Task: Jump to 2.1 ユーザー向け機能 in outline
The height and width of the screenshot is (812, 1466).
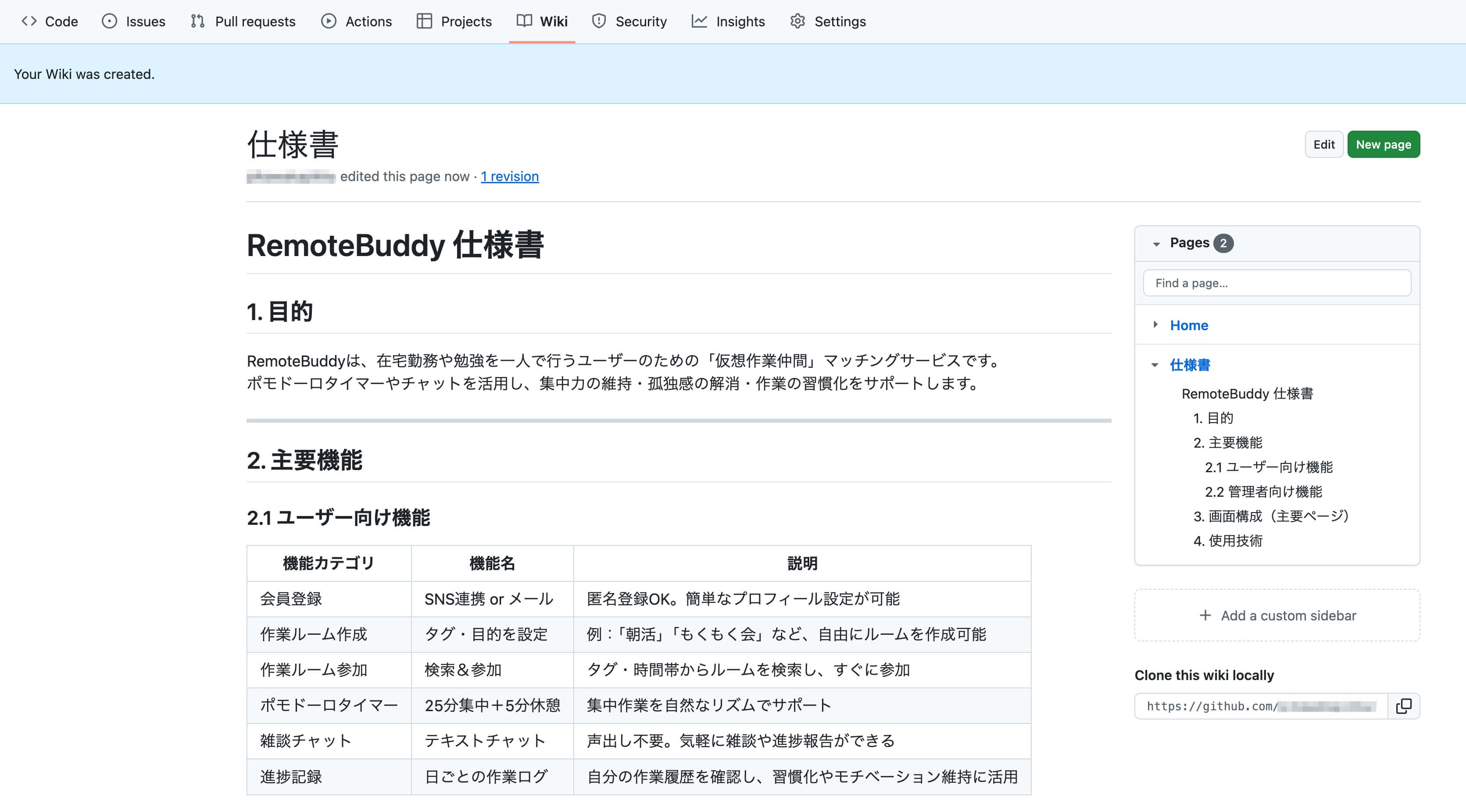Action: (1269, 467)
